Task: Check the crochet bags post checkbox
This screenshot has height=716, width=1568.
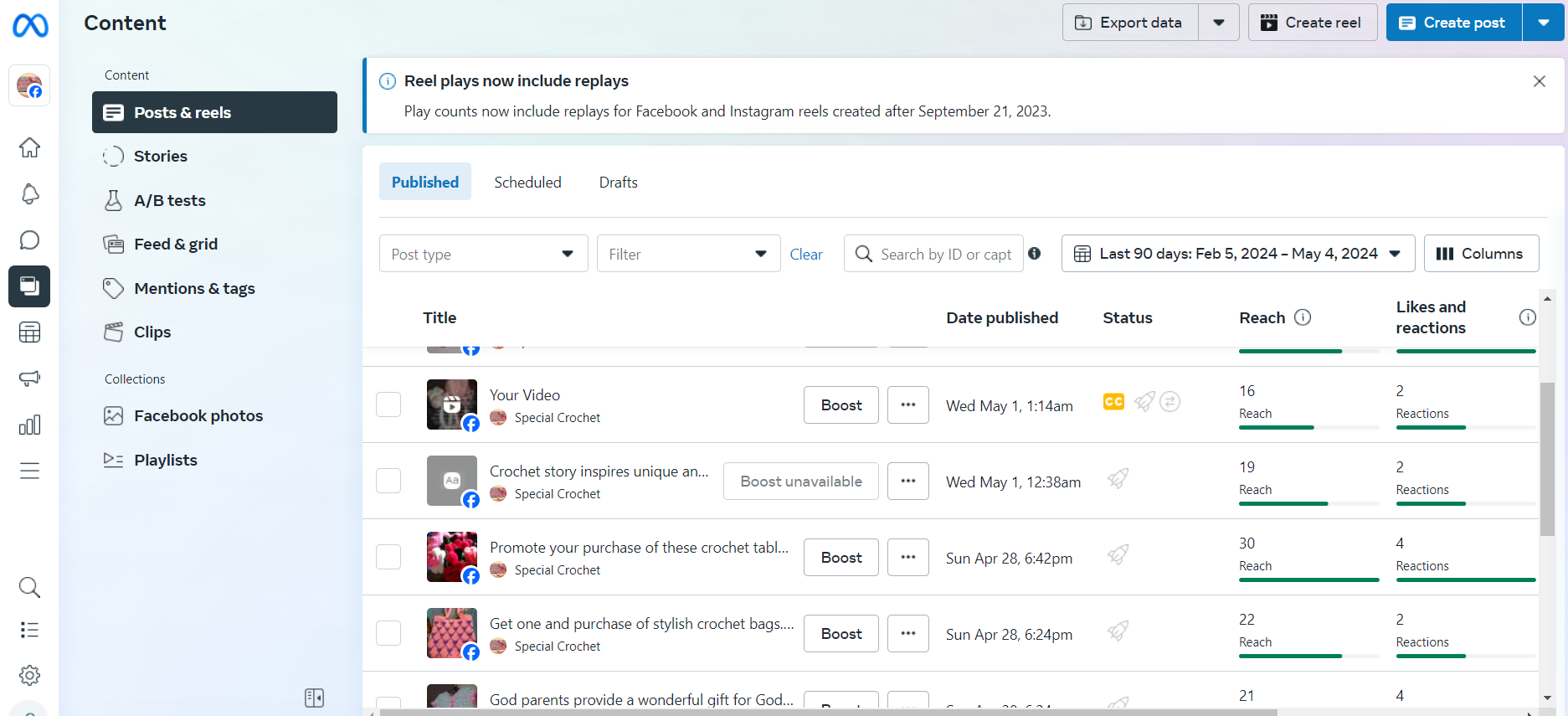Action: tap(388, 633)
